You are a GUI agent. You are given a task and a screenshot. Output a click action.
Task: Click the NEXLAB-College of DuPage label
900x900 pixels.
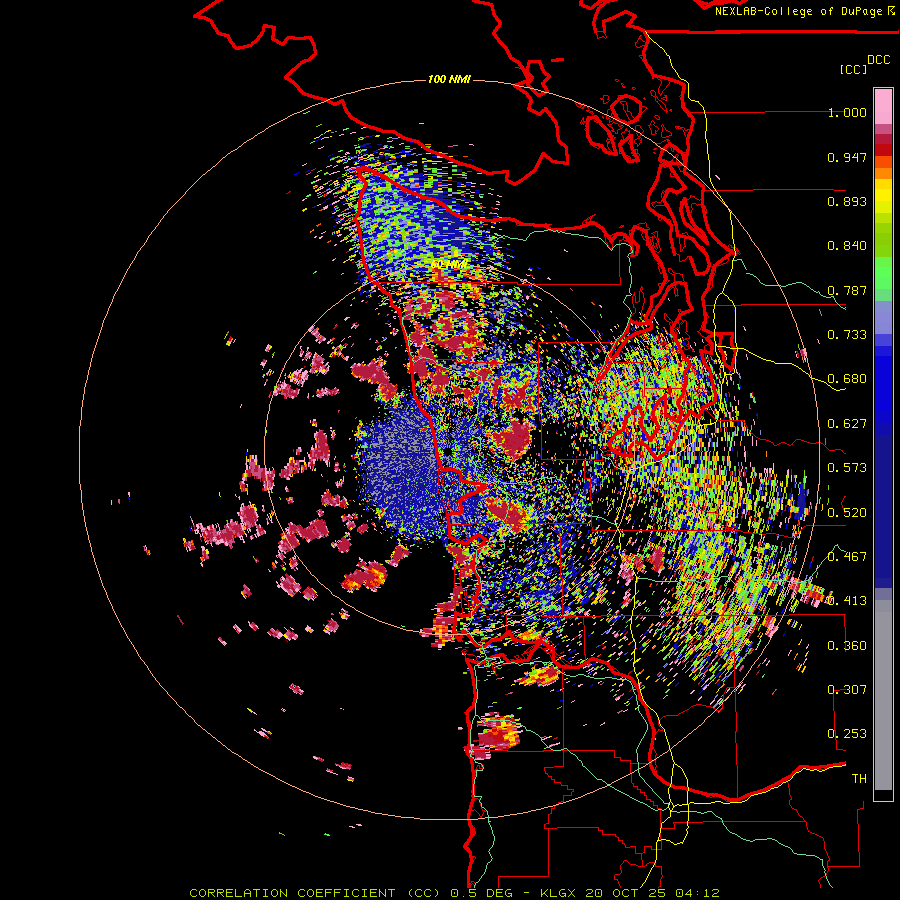[798, 11]
